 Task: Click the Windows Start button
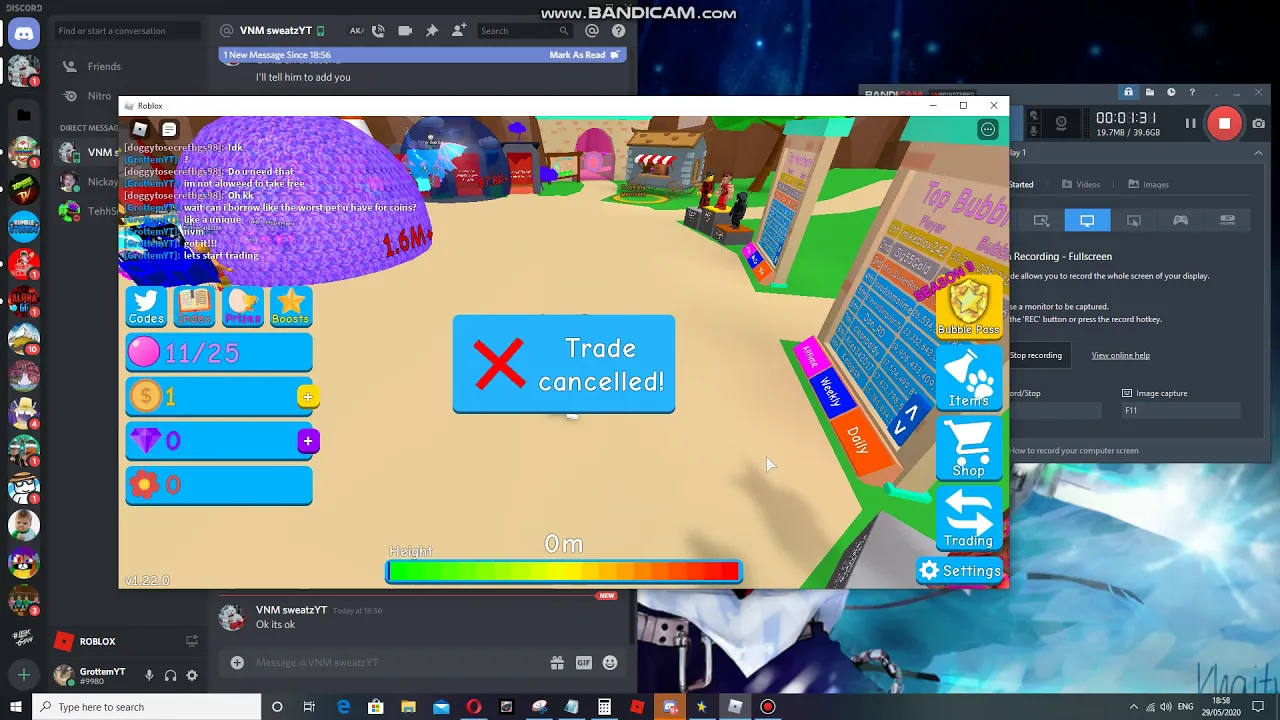point(15,707)
